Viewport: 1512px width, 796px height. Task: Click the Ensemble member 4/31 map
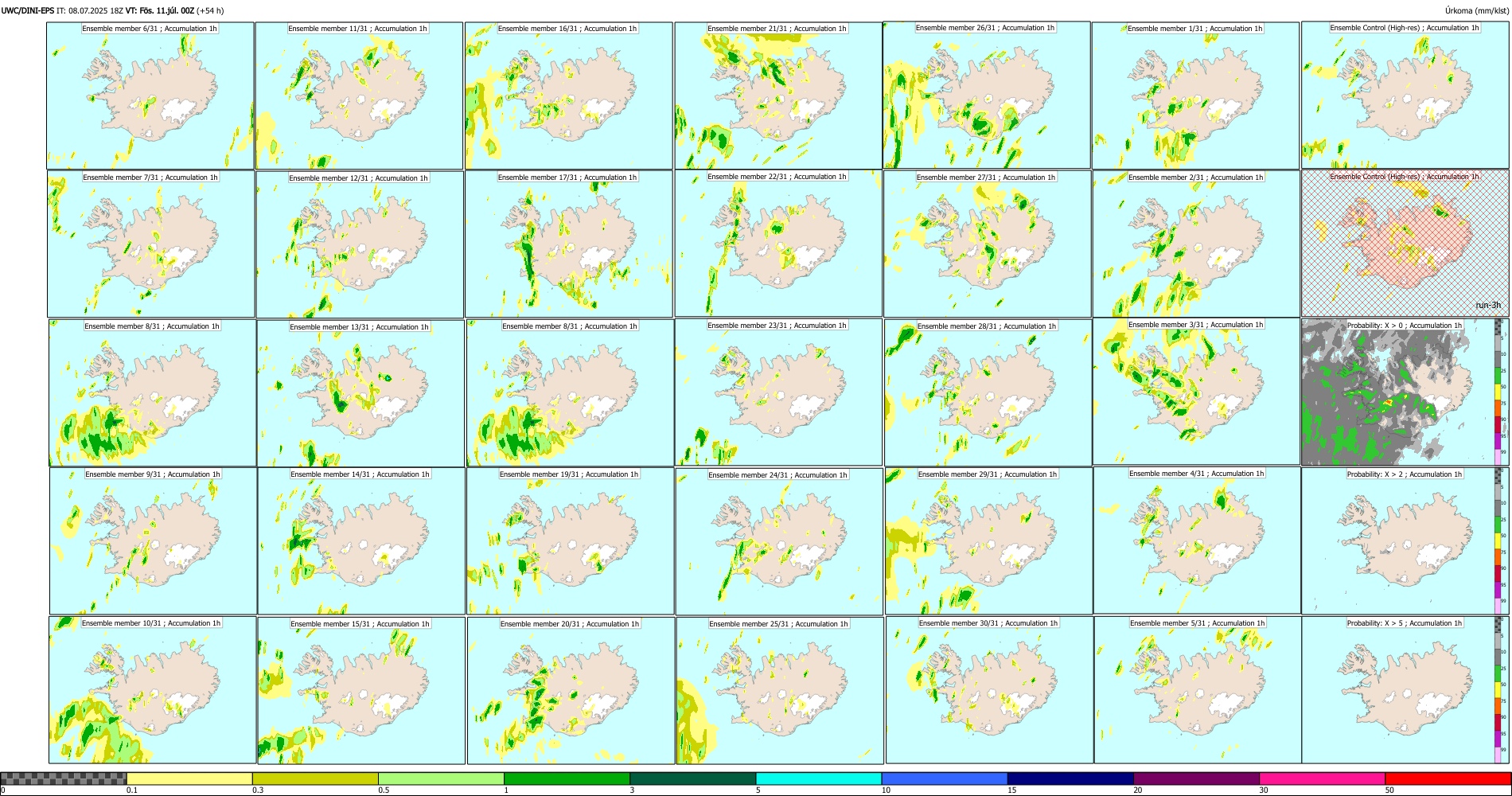coord(1197,540)
